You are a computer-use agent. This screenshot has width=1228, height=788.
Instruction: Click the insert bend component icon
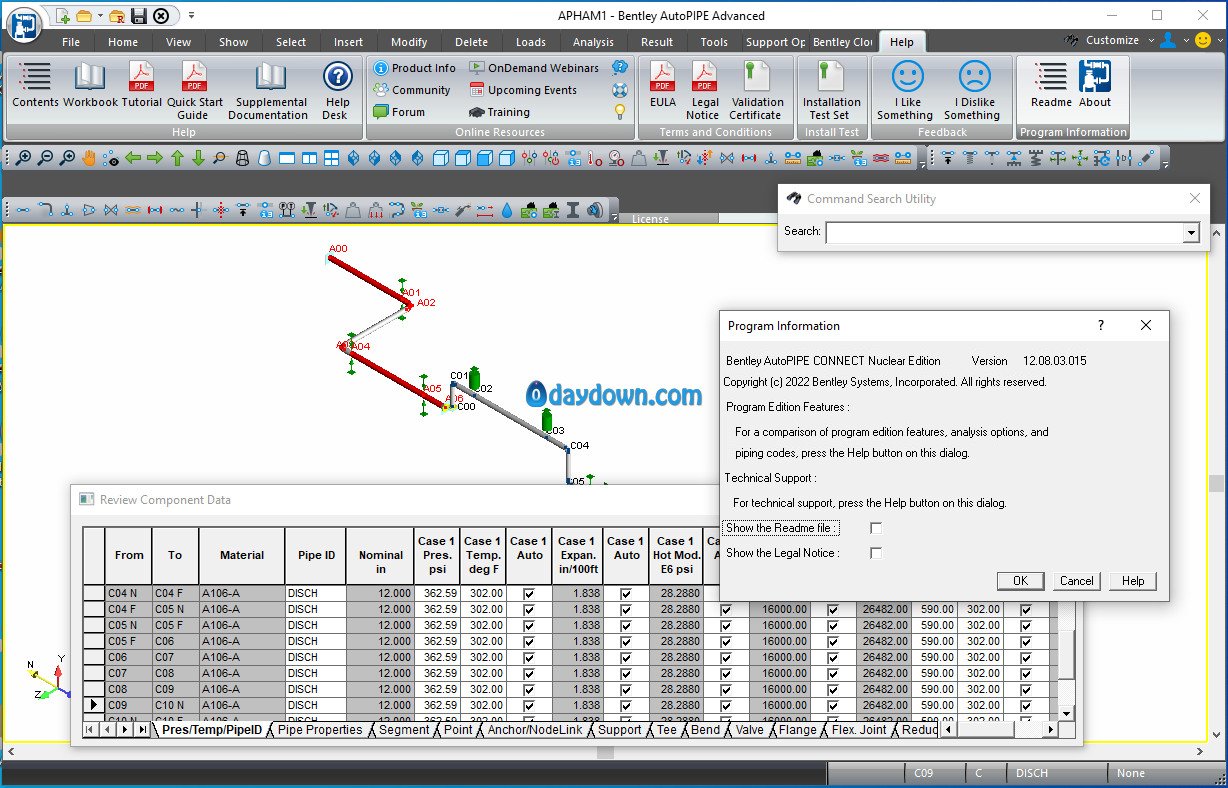coord(45,210)
